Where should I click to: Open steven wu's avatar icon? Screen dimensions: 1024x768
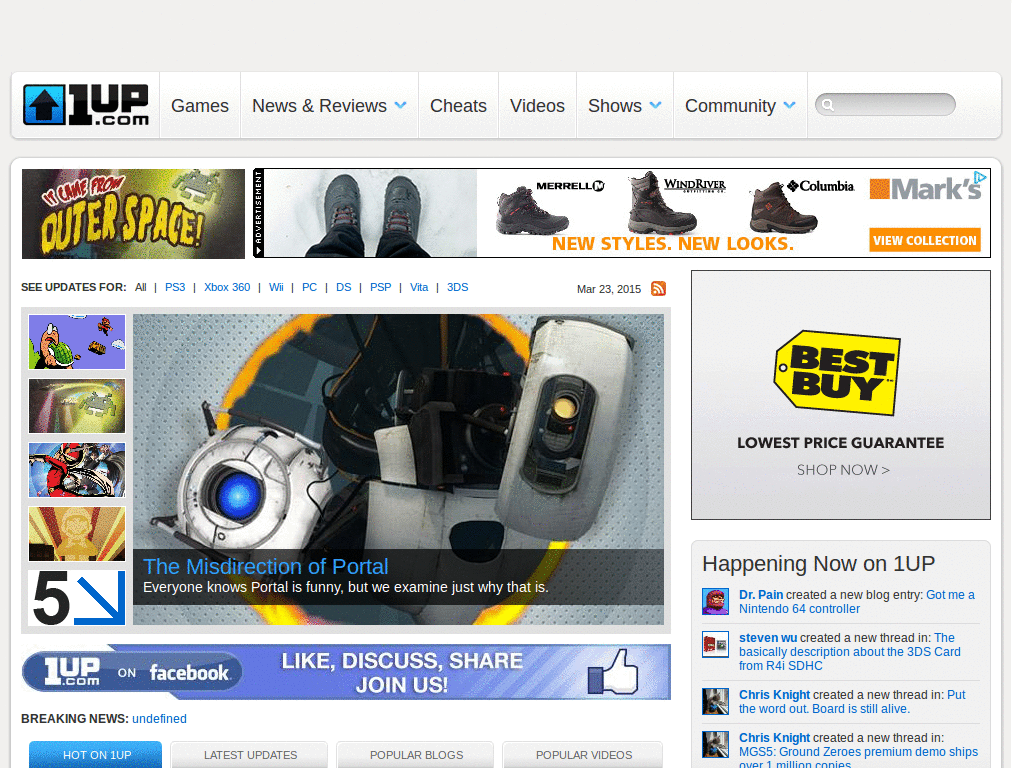715,645
